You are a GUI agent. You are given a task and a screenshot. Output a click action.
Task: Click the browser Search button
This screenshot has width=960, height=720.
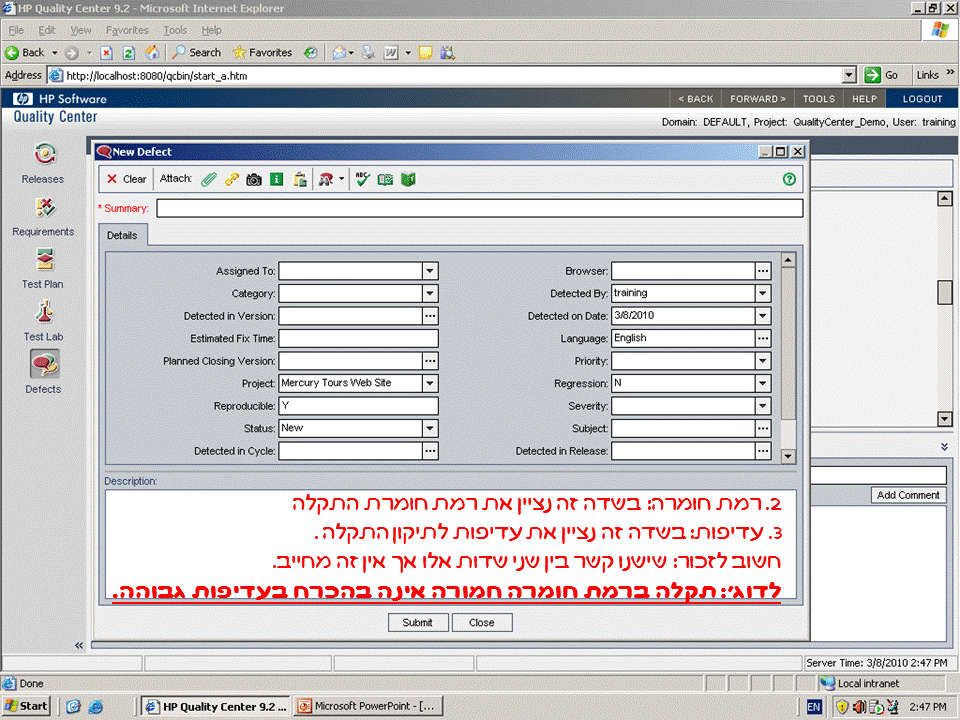pos(196,53)
